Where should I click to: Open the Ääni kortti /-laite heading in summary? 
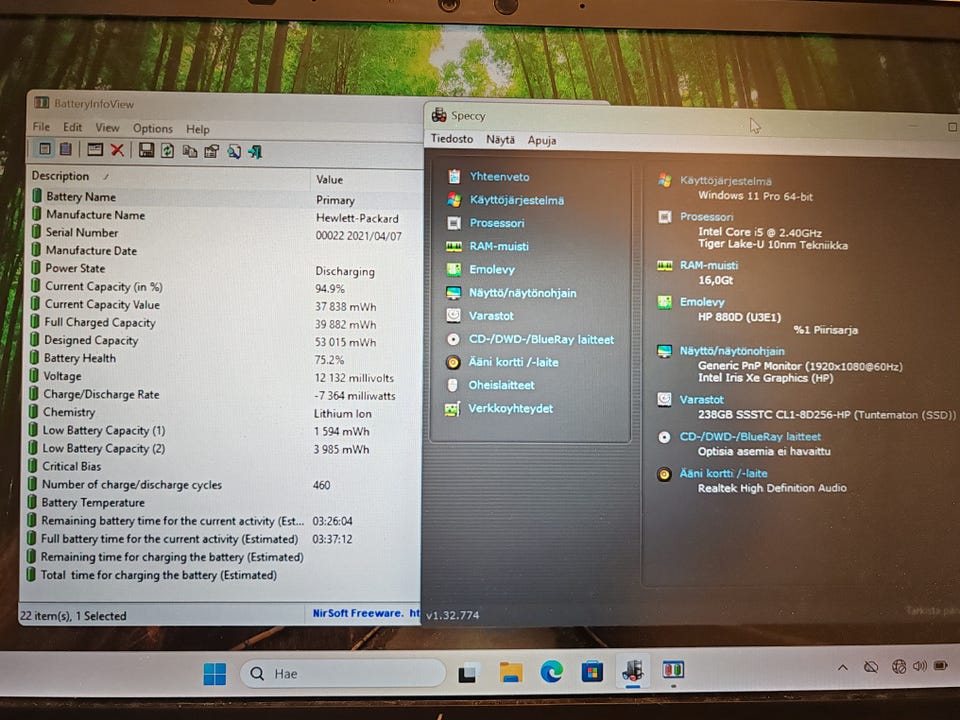(723, 473)
